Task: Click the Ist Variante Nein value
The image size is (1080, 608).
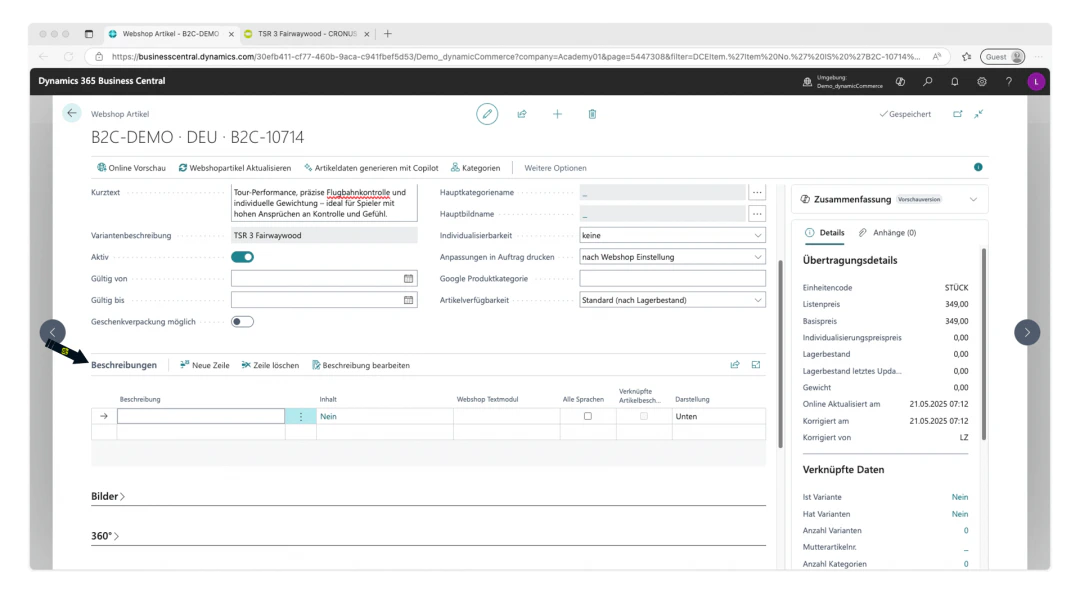Action: pos(959,497)
